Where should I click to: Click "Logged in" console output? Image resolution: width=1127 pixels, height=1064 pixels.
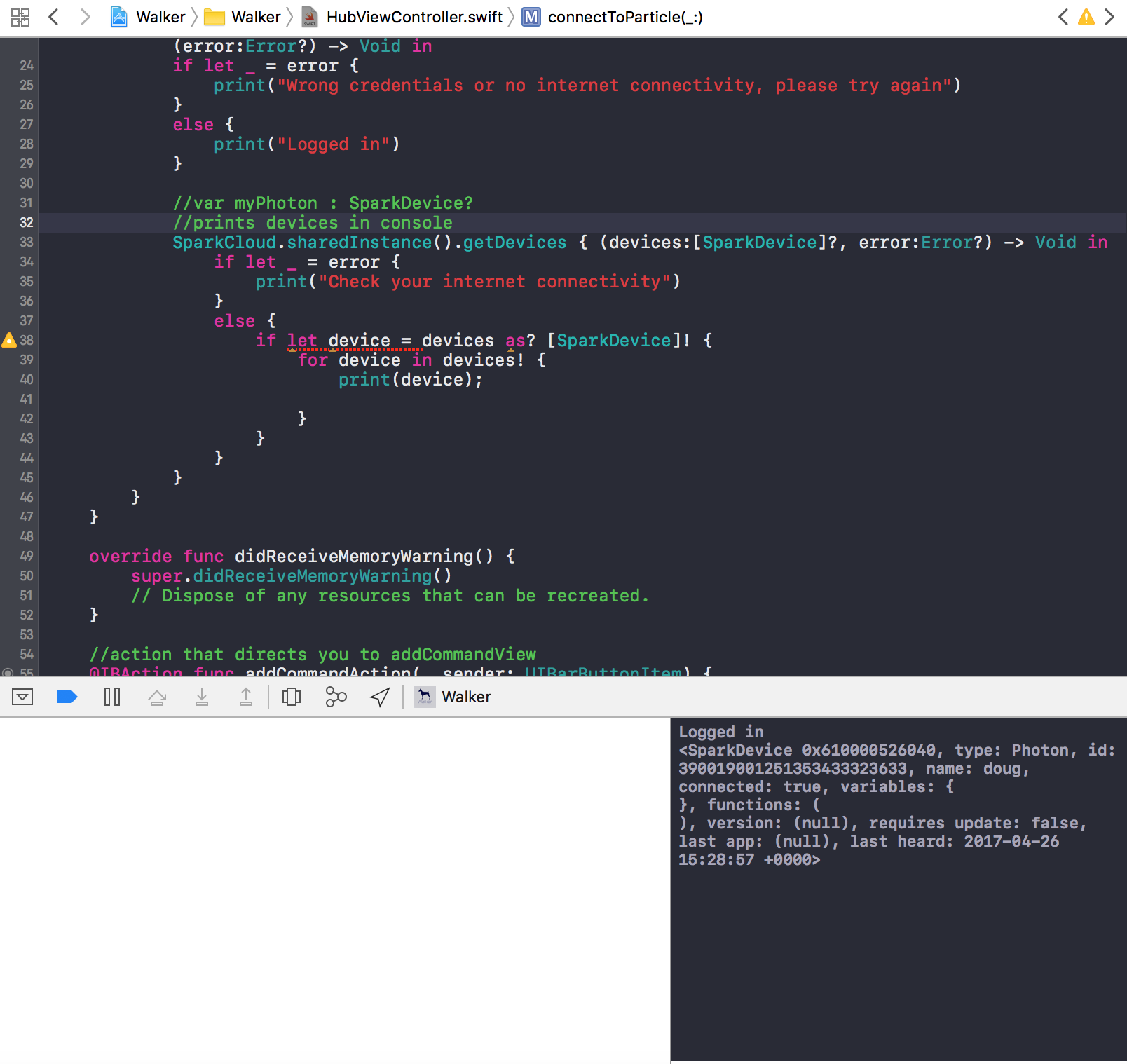pos(721,732)
